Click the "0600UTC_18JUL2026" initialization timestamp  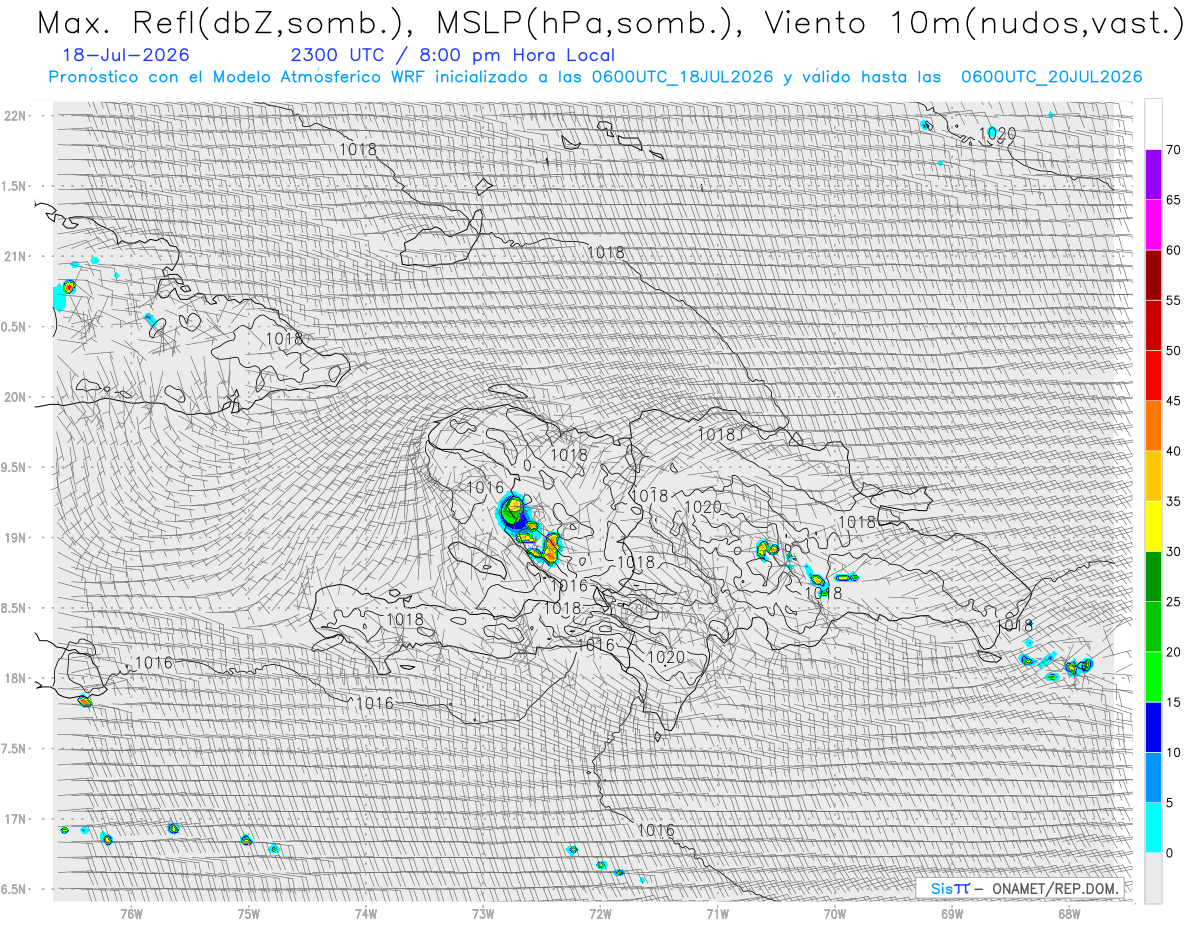(682, 77)
